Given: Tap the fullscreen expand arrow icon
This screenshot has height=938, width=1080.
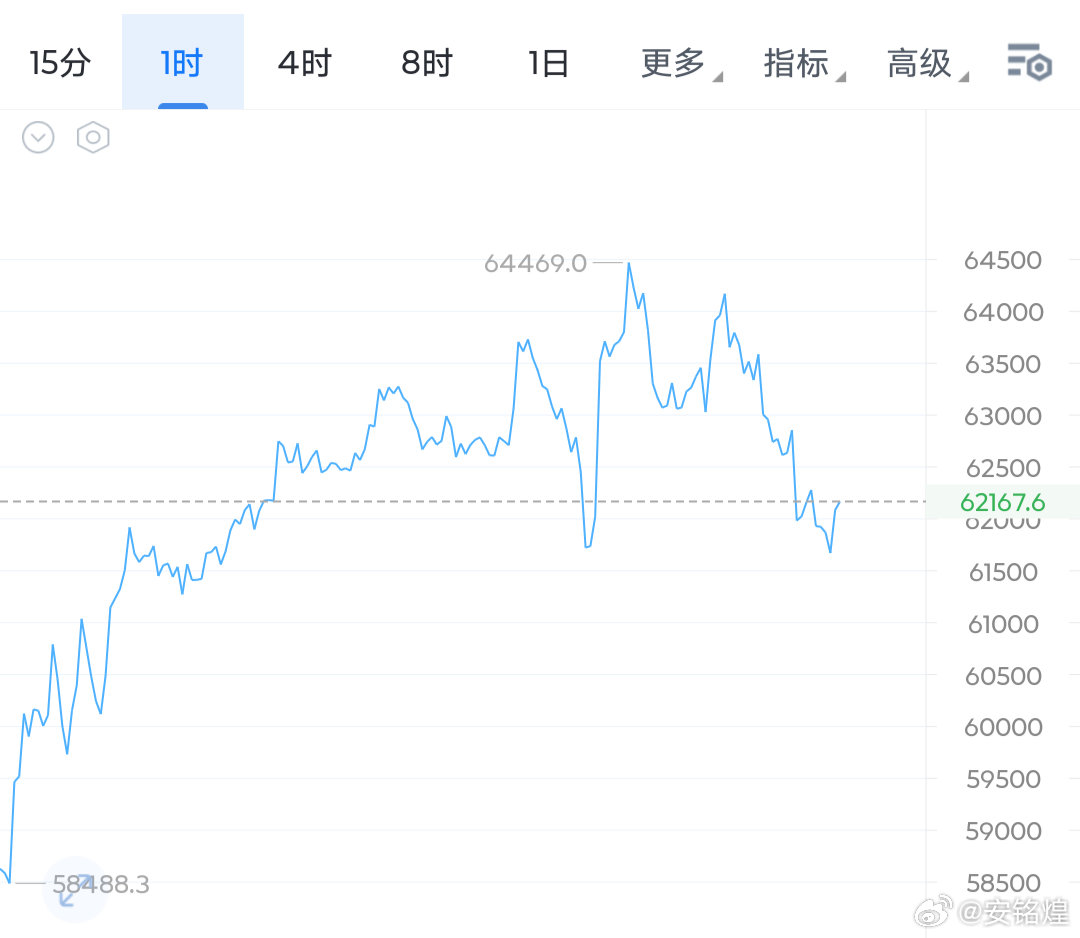Looking at the screenshot, I should 75,890.
